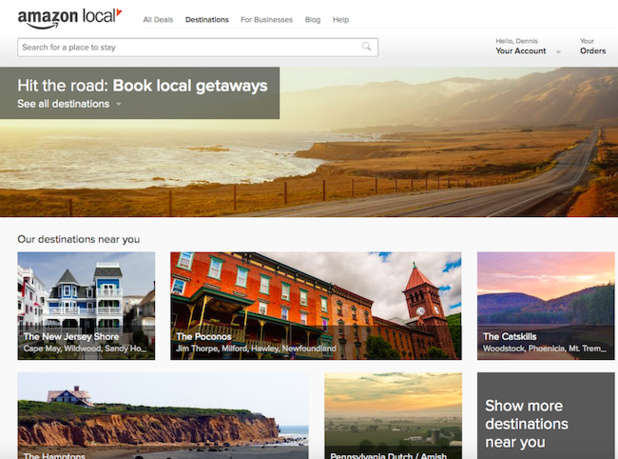The height and width of the screenshot is (459, 618).
Task: Open the Blog link
Action: (x=312, y=20)
